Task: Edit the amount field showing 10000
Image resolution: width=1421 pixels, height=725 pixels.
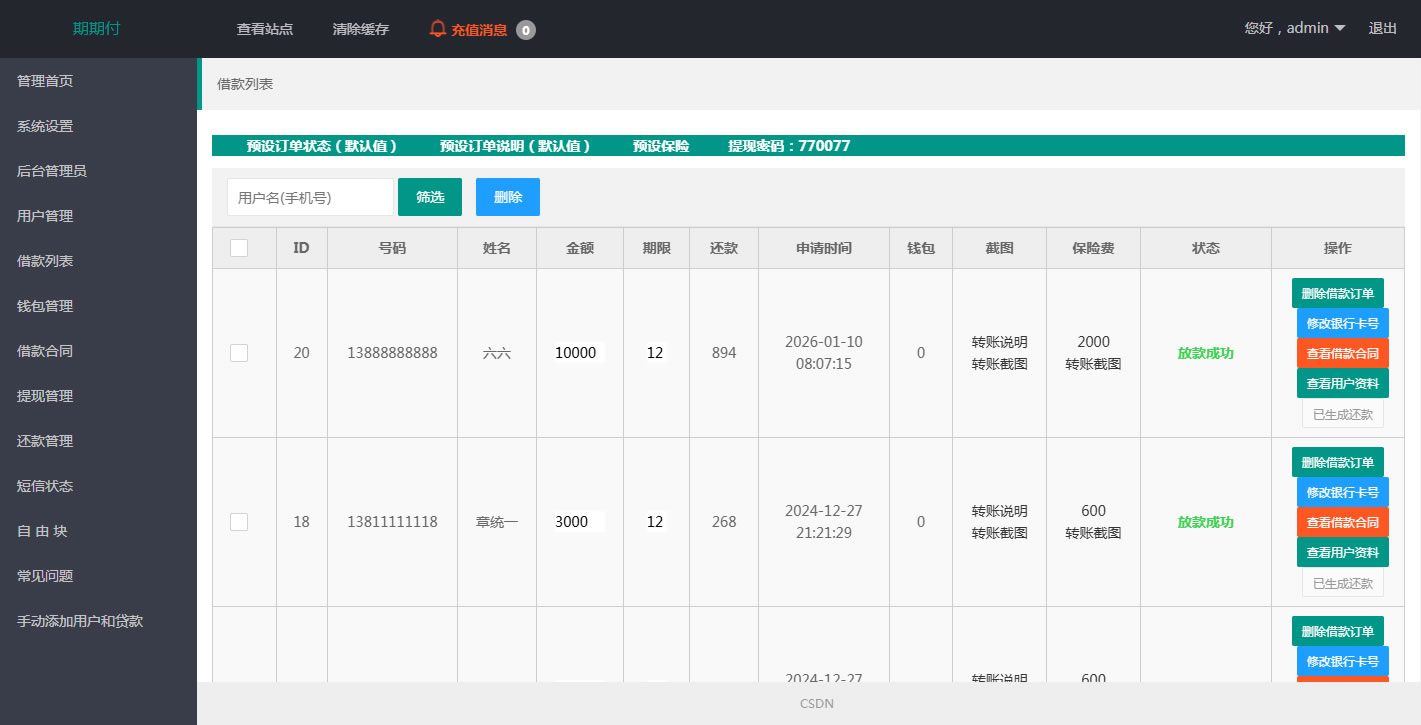Action: point(578,353)
